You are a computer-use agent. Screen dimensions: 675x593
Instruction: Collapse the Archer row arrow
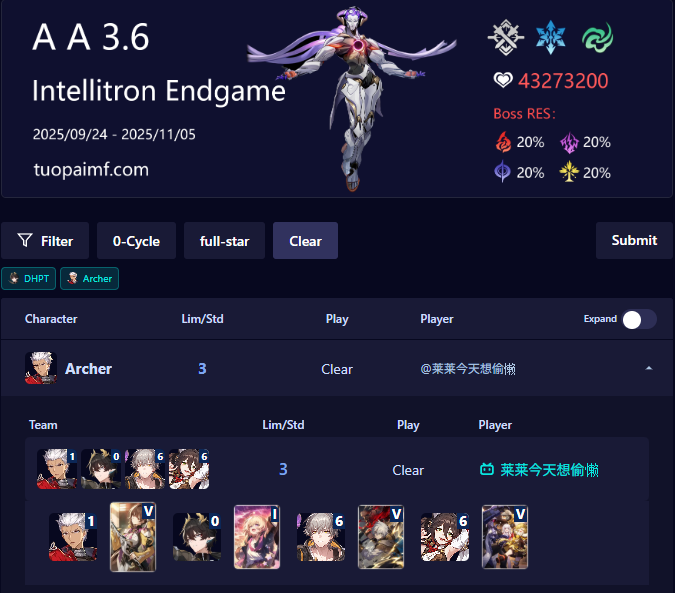coord(649,368)
